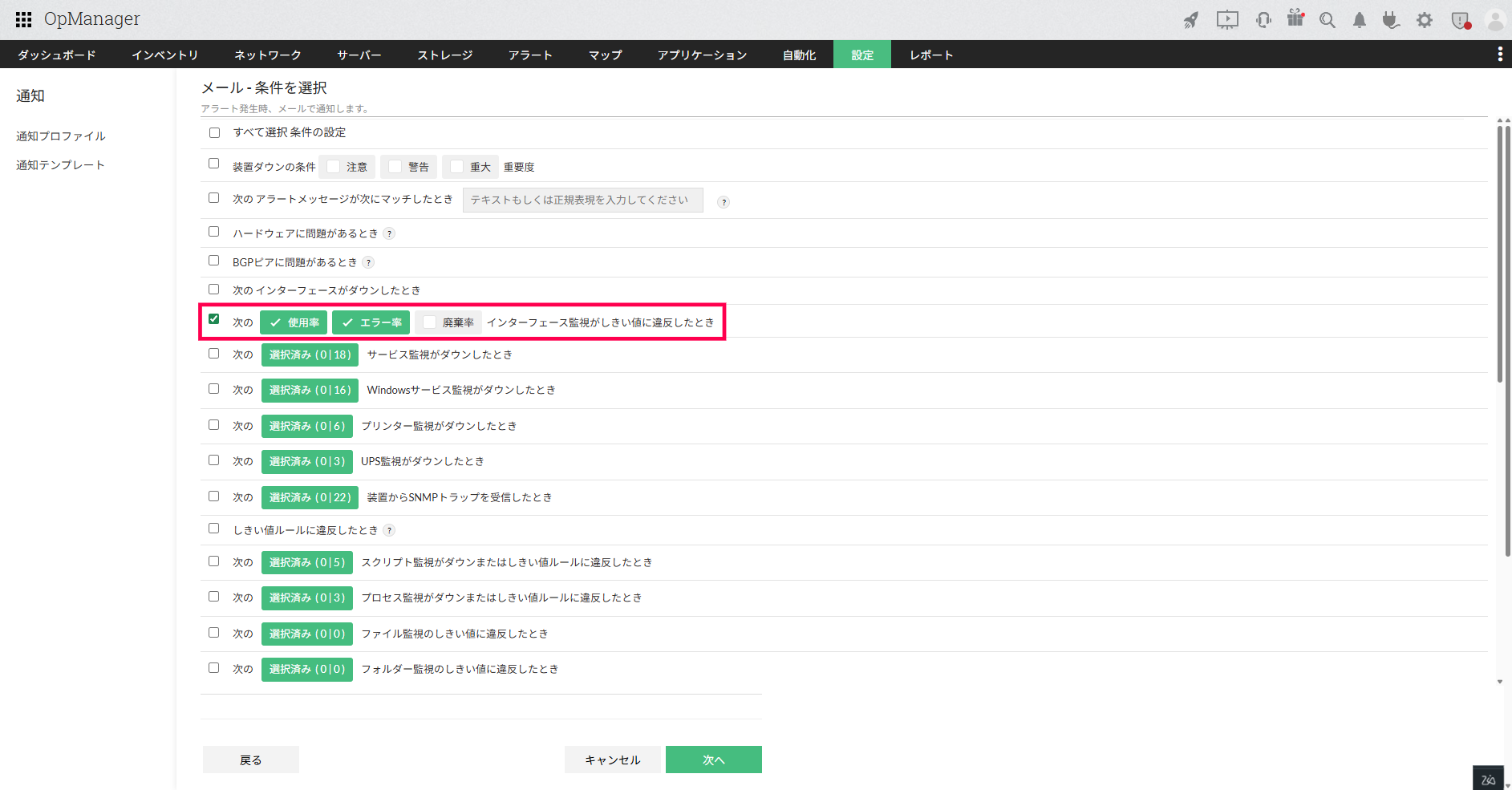1512x790 pixels.
Task: Toggle the 警告 severity option
Action: (x=409, y=167)
